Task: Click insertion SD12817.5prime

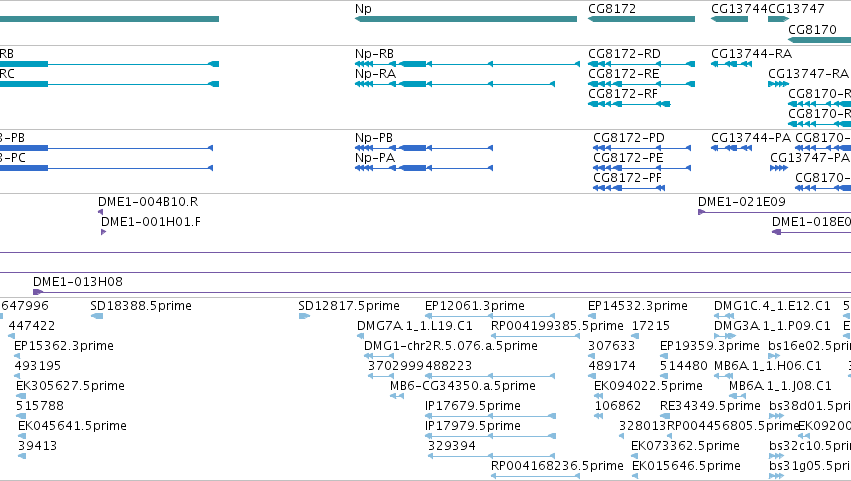Action: 348,306
